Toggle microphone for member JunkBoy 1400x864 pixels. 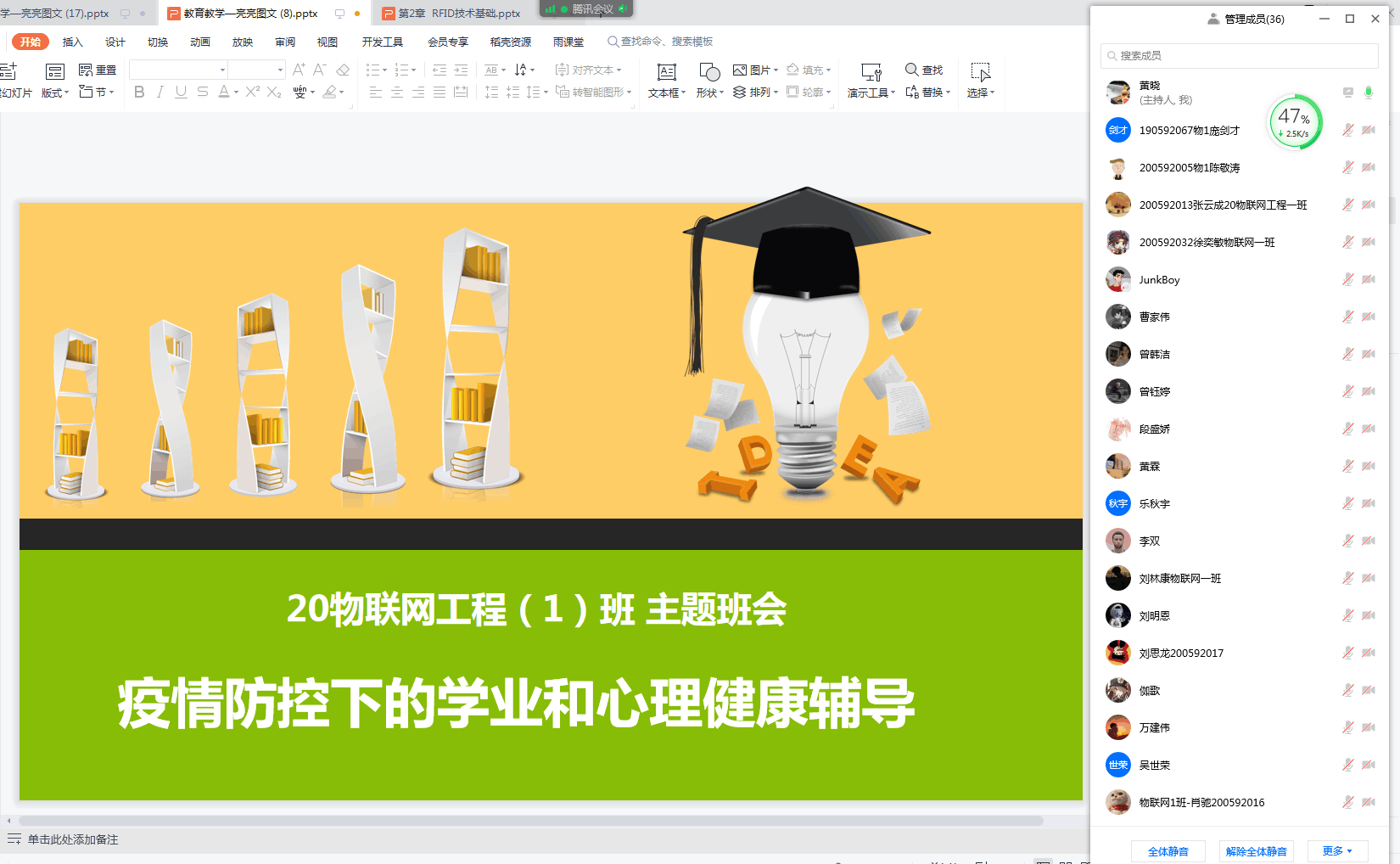pyautogui.click(x=1347, y=279)
